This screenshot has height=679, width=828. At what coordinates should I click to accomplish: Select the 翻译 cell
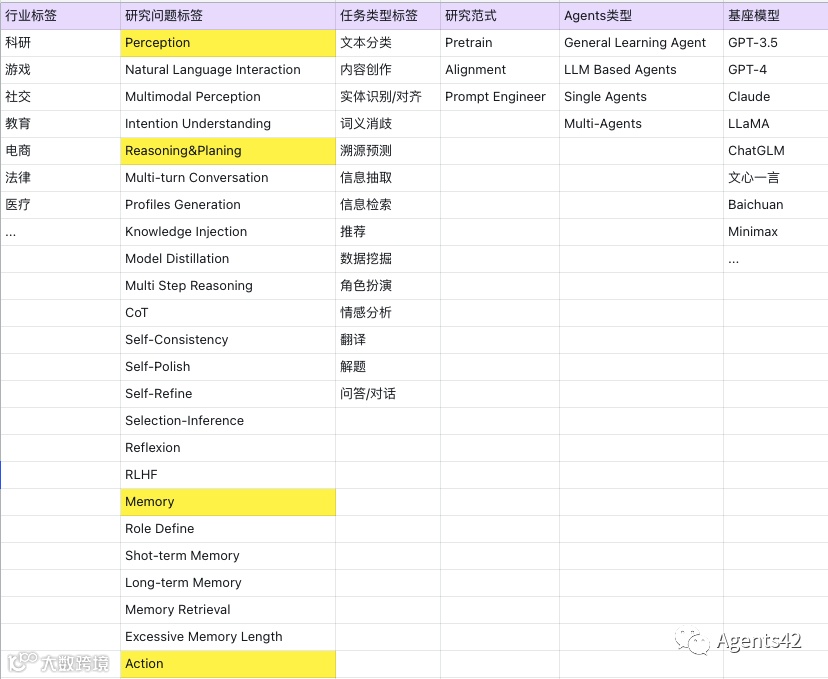coord(388,340)
